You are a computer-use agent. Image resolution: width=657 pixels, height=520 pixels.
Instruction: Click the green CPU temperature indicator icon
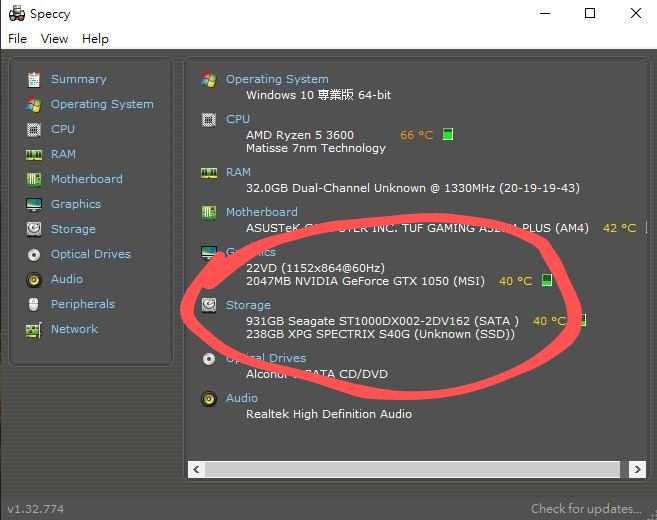click(x=448, y=134)
